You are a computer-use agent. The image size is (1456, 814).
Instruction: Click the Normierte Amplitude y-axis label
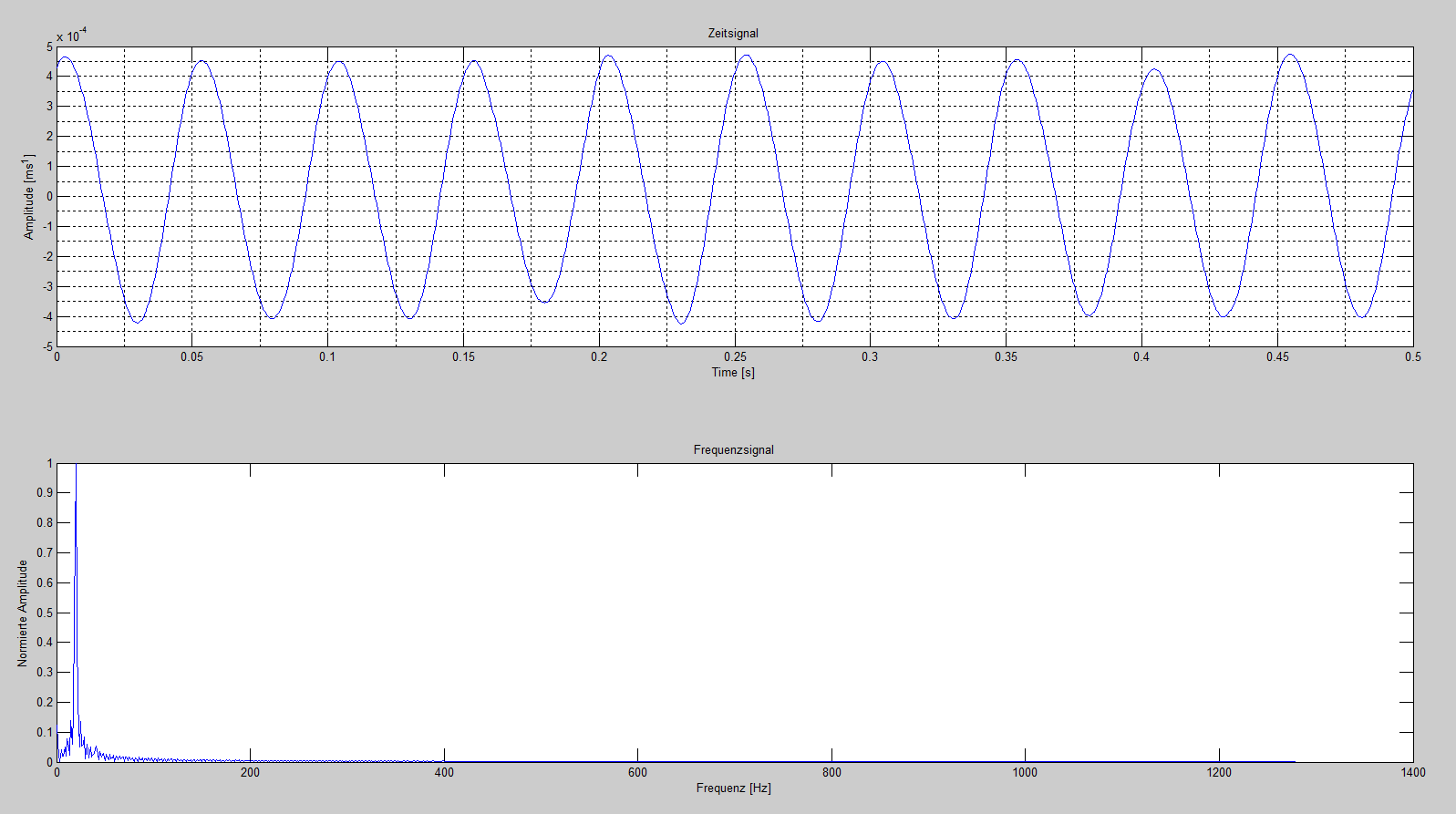click(23, 613)
